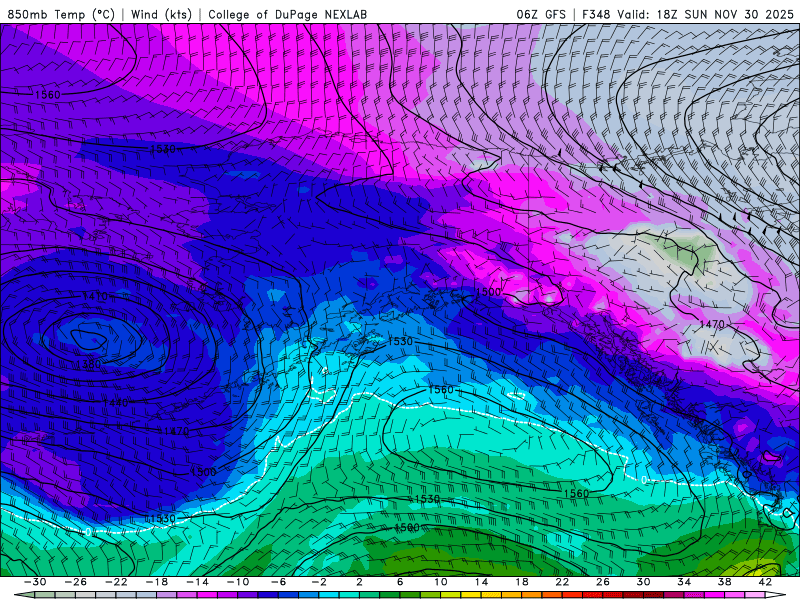The width and height of the screenshot is (800, 600).
Task: Click the -30 color scale label
Action: pyautogui.click(x=35, y=582)
